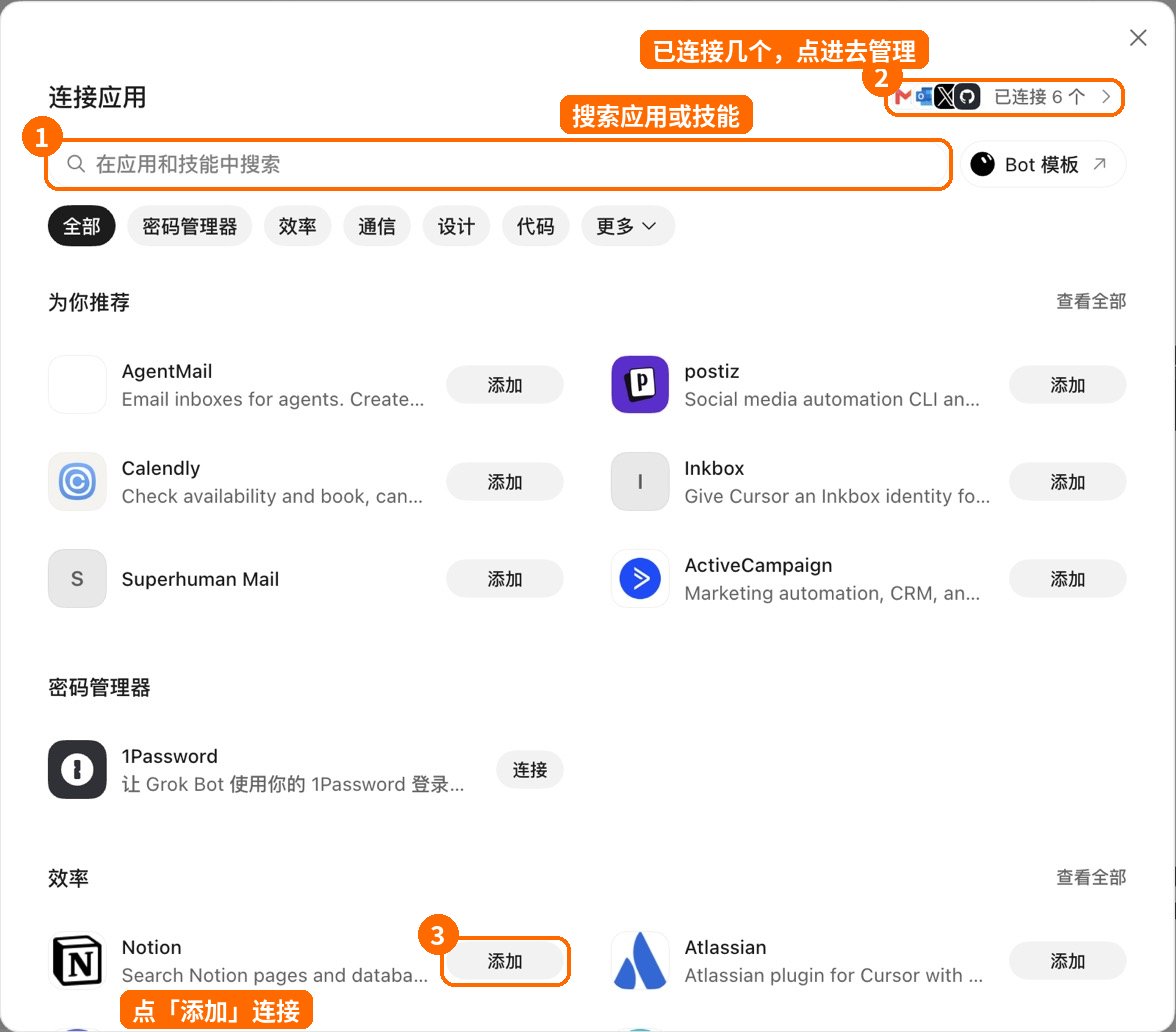The height and width of the screenshot is (1032, 1176).
Task: Click the Inkbox description text
Action: (837, 496)
